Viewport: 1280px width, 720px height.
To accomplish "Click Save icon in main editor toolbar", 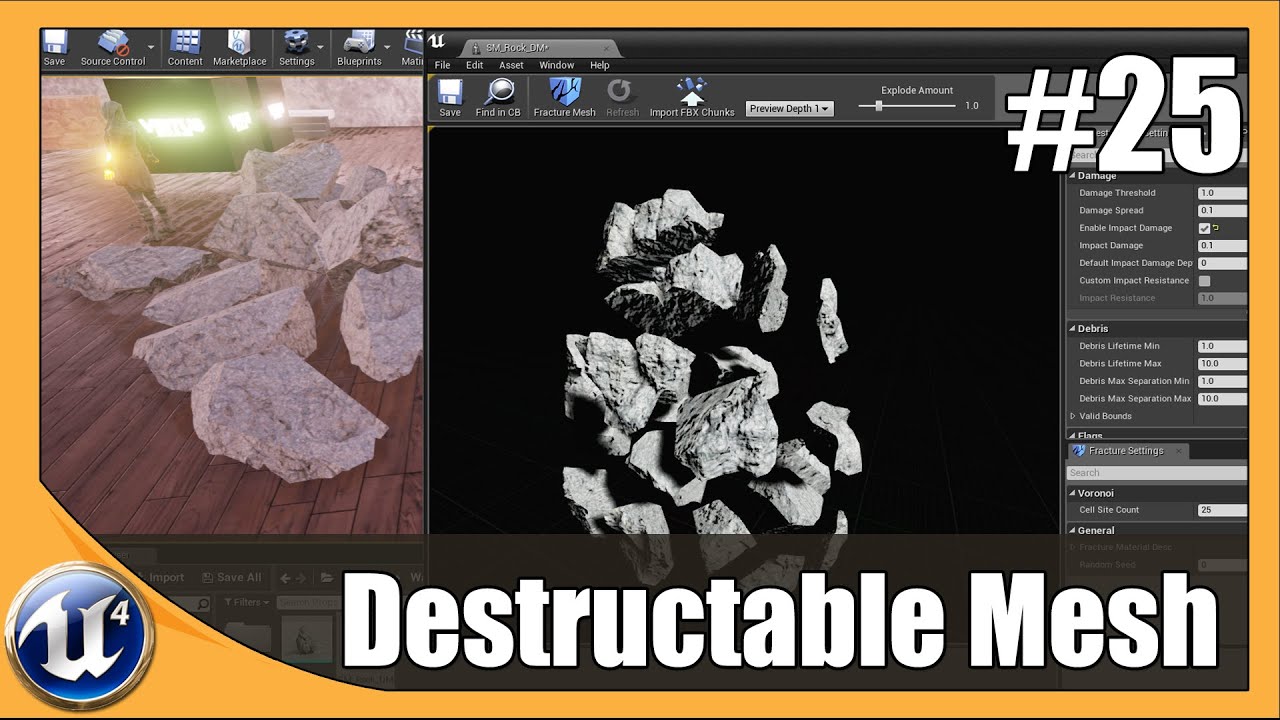I will click(x=54, y=47).
